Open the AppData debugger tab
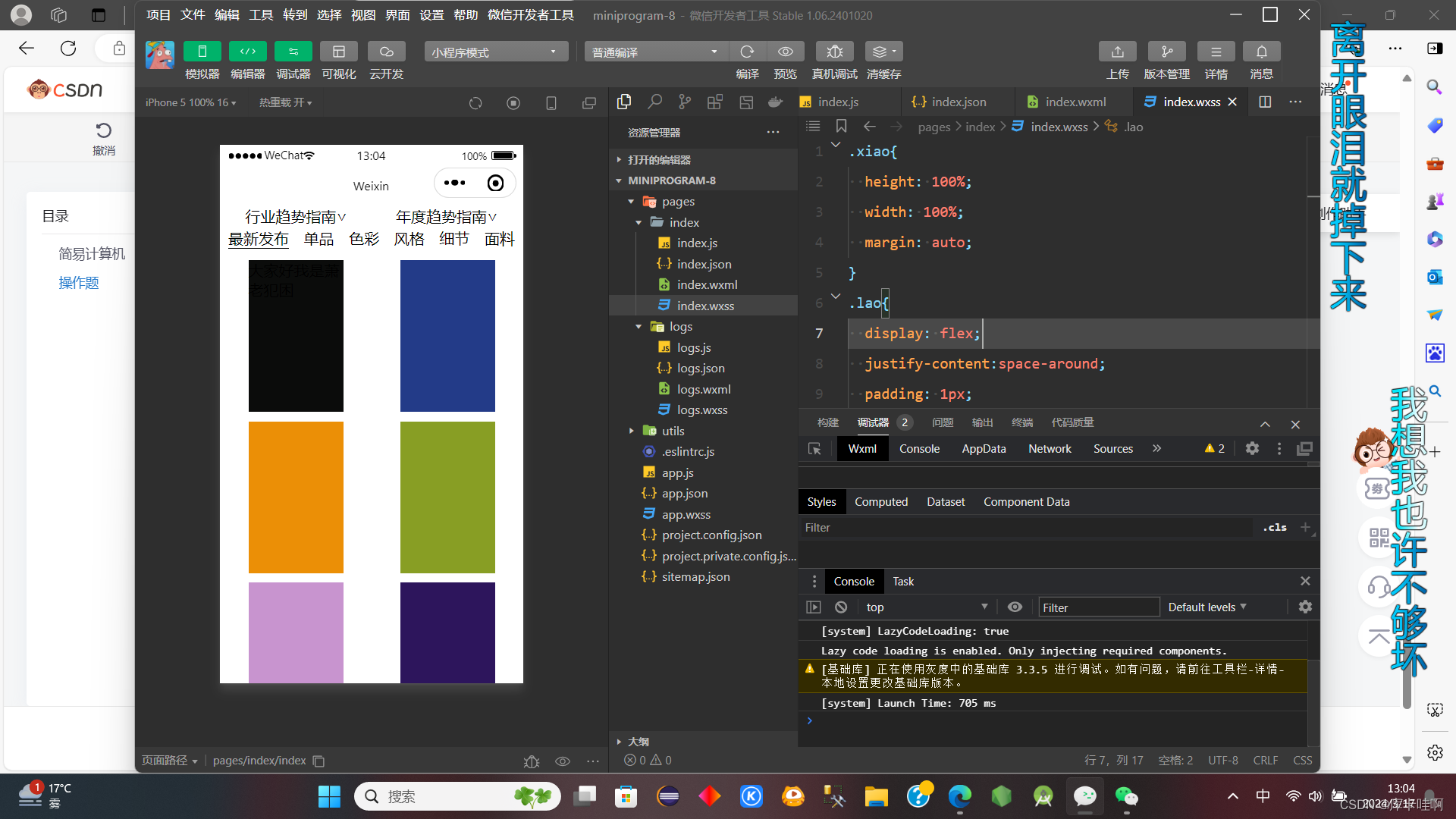 click(x=984, y=449)
